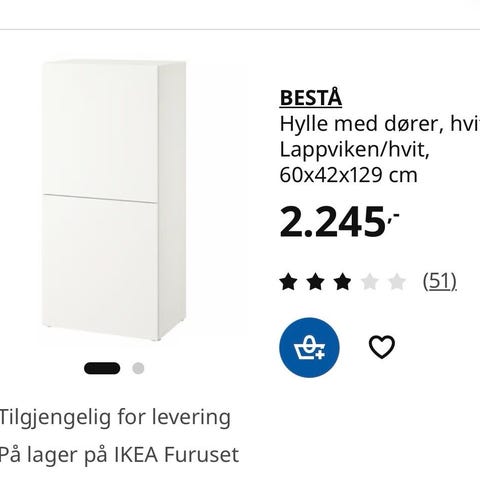
Task: Open the 51 customer reviews link
Action: click(x=439, y=281)
